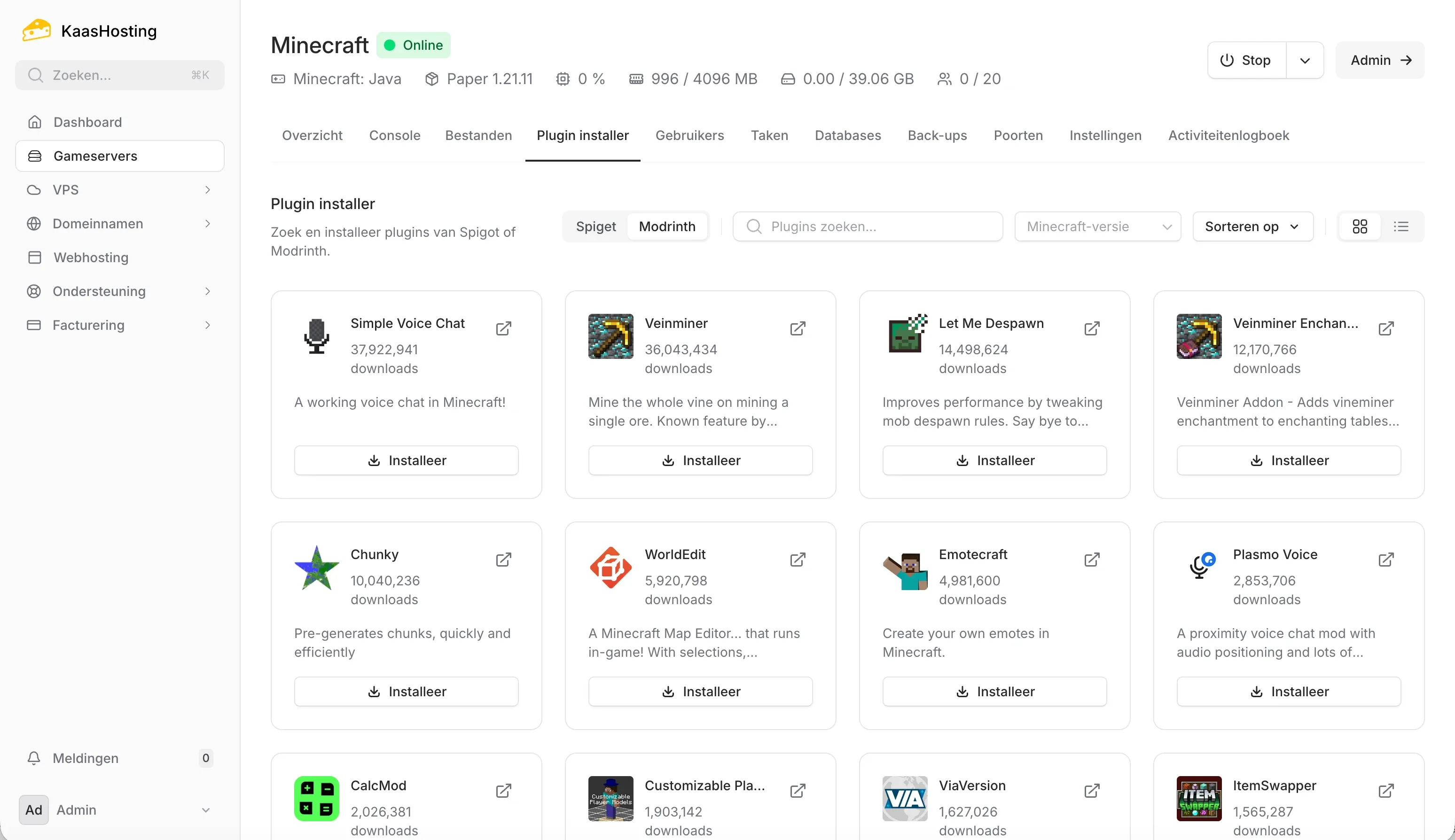Enable grid view for plugin results
This screenshot has width=1455, height=840.
pos(1360,226)
